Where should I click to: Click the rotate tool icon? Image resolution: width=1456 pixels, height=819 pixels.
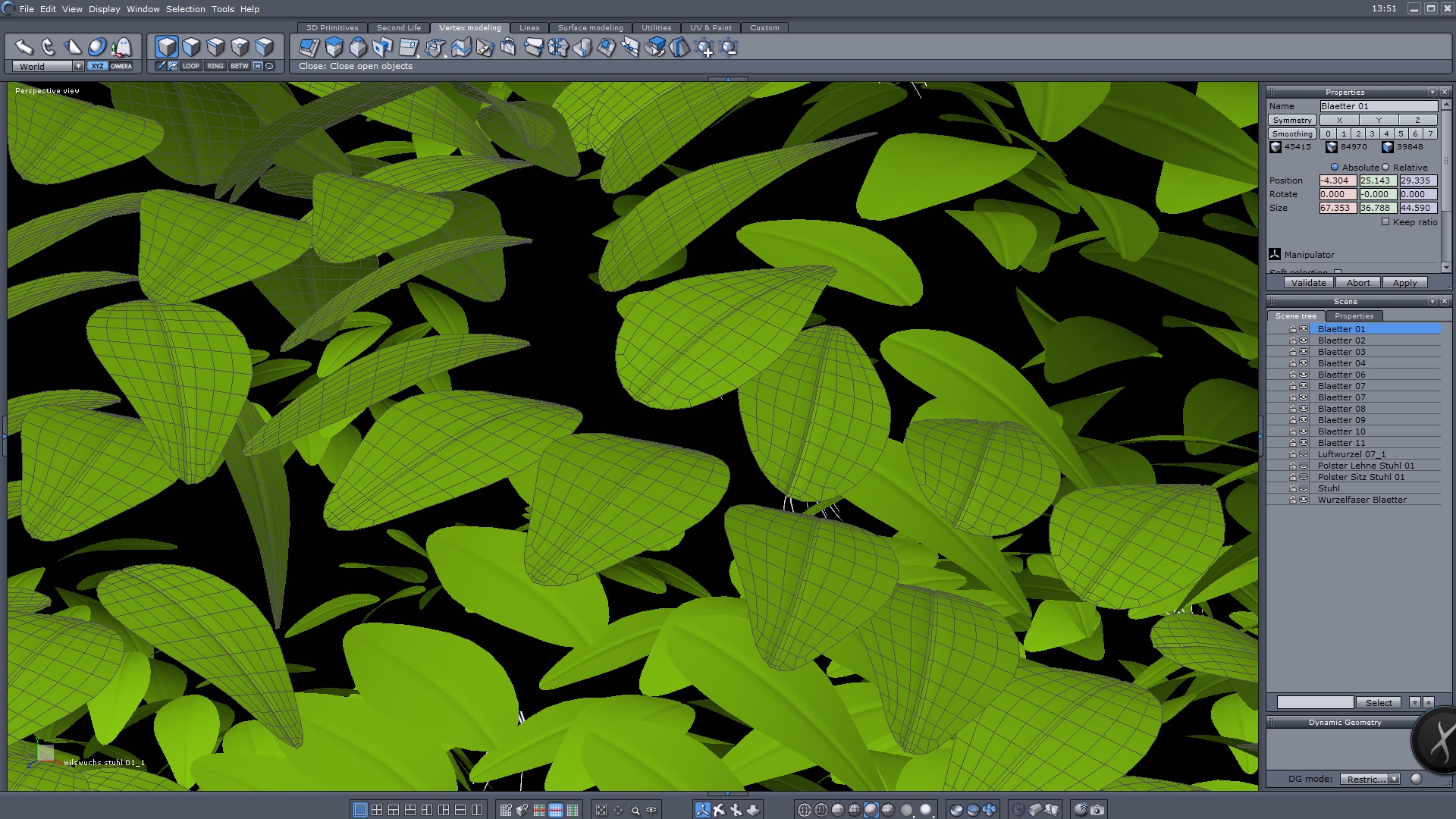click(49, 47)
